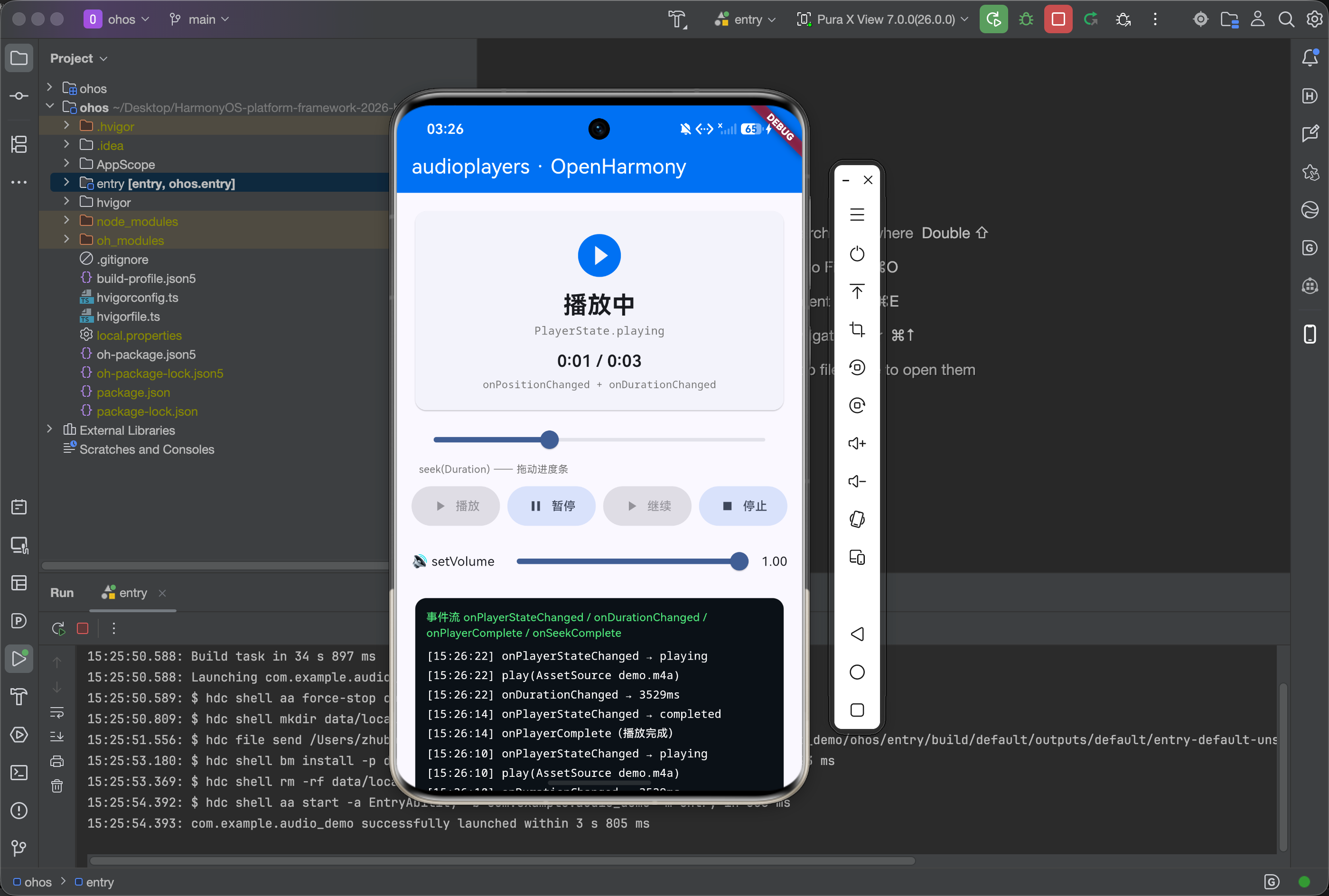Expand the External Libraries node

pos(50,429)
